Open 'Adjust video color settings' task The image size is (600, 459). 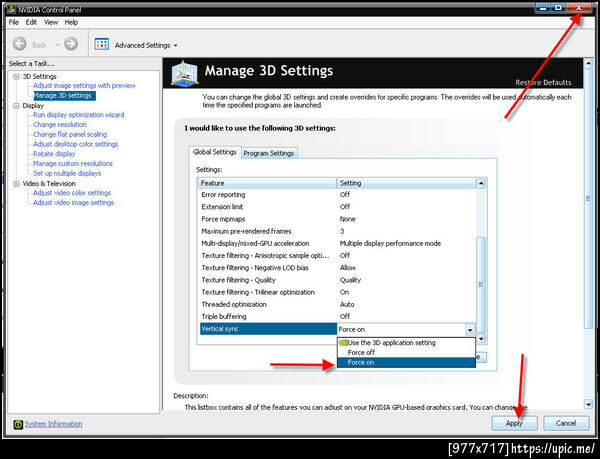coord(72,193)
